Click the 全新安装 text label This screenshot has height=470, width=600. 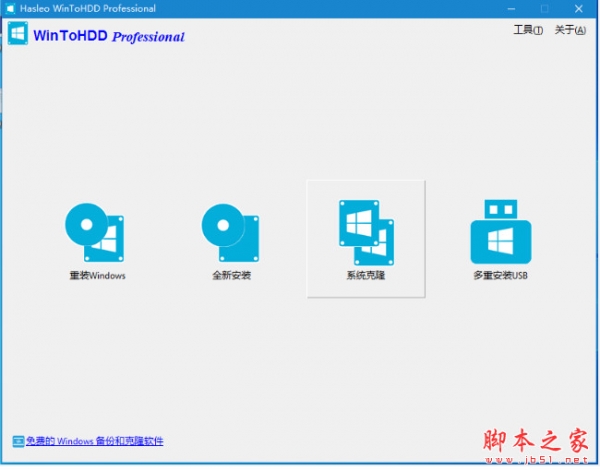tap(232, 276)
